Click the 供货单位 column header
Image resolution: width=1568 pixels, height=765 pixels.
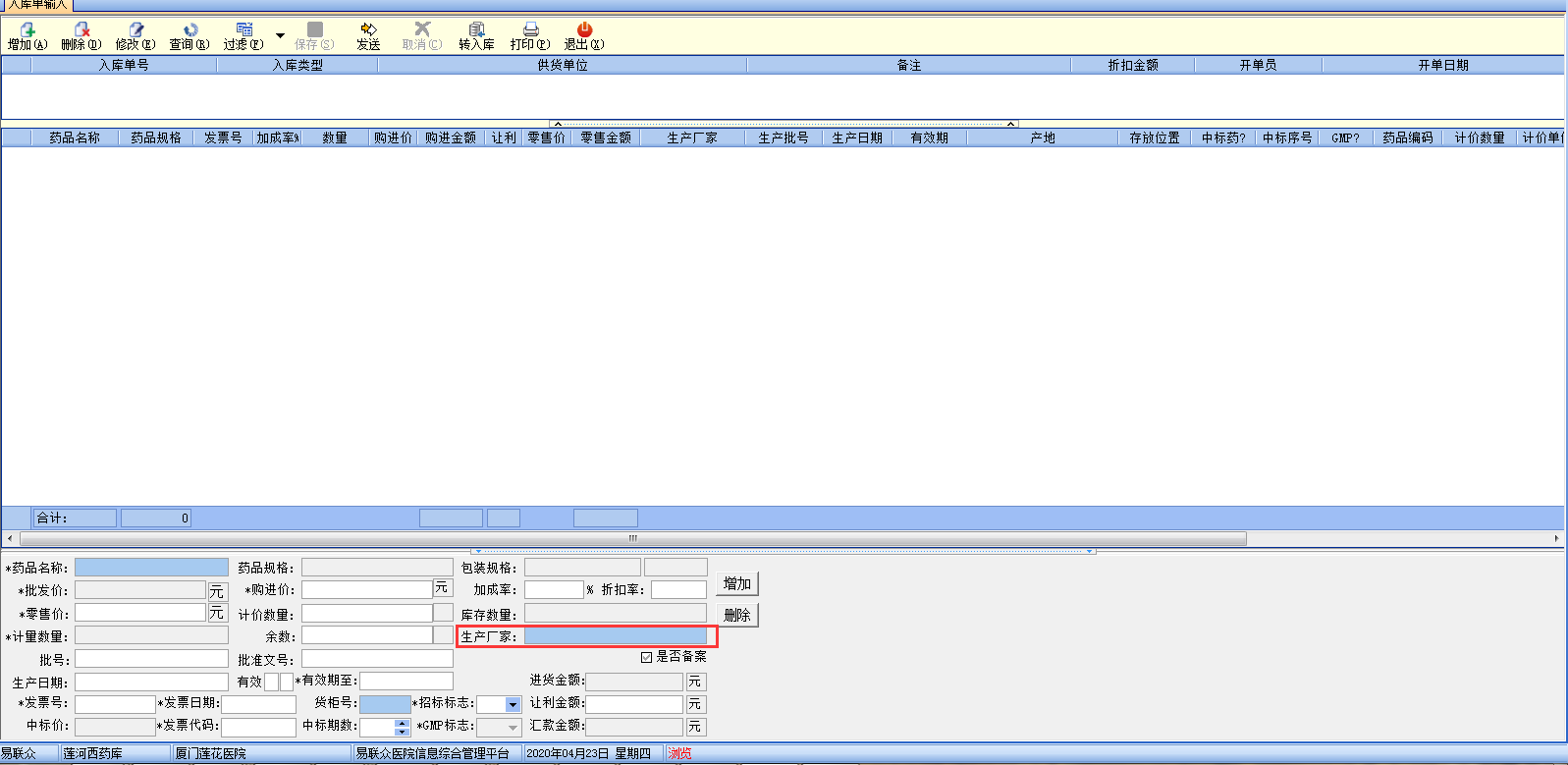click(563, 65)
